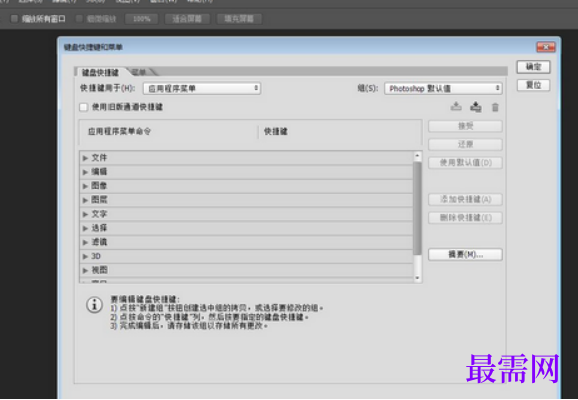Expand the 视图 menu command group

click(85, 270)
